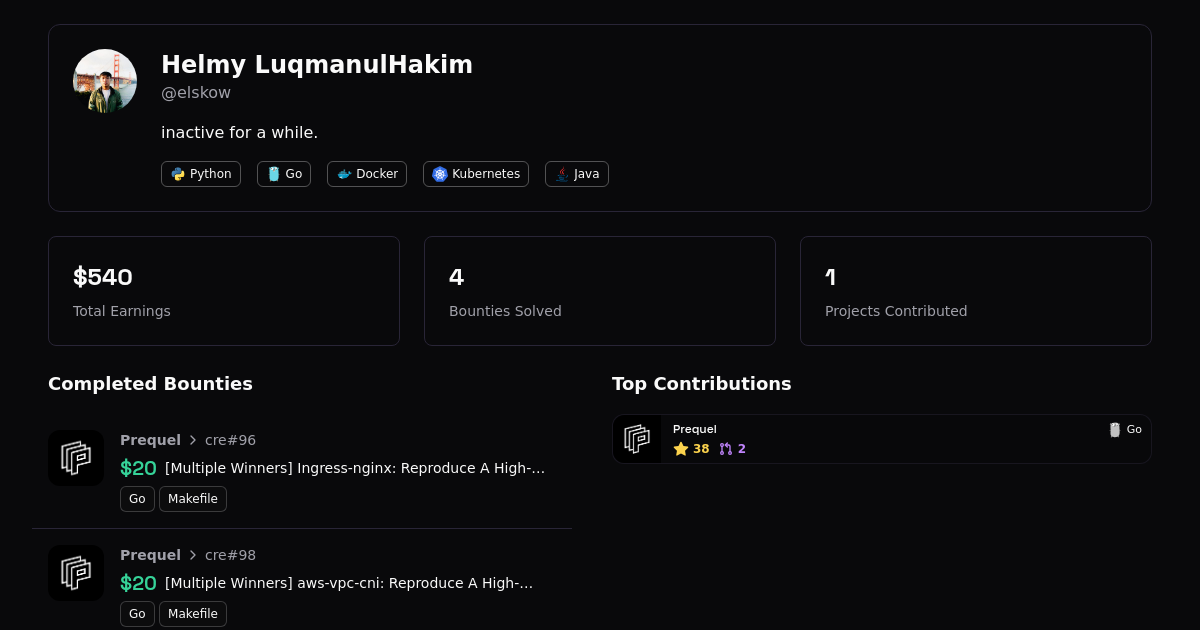Open the Prequel logo beside cre#96

click(x=76, y=458)
